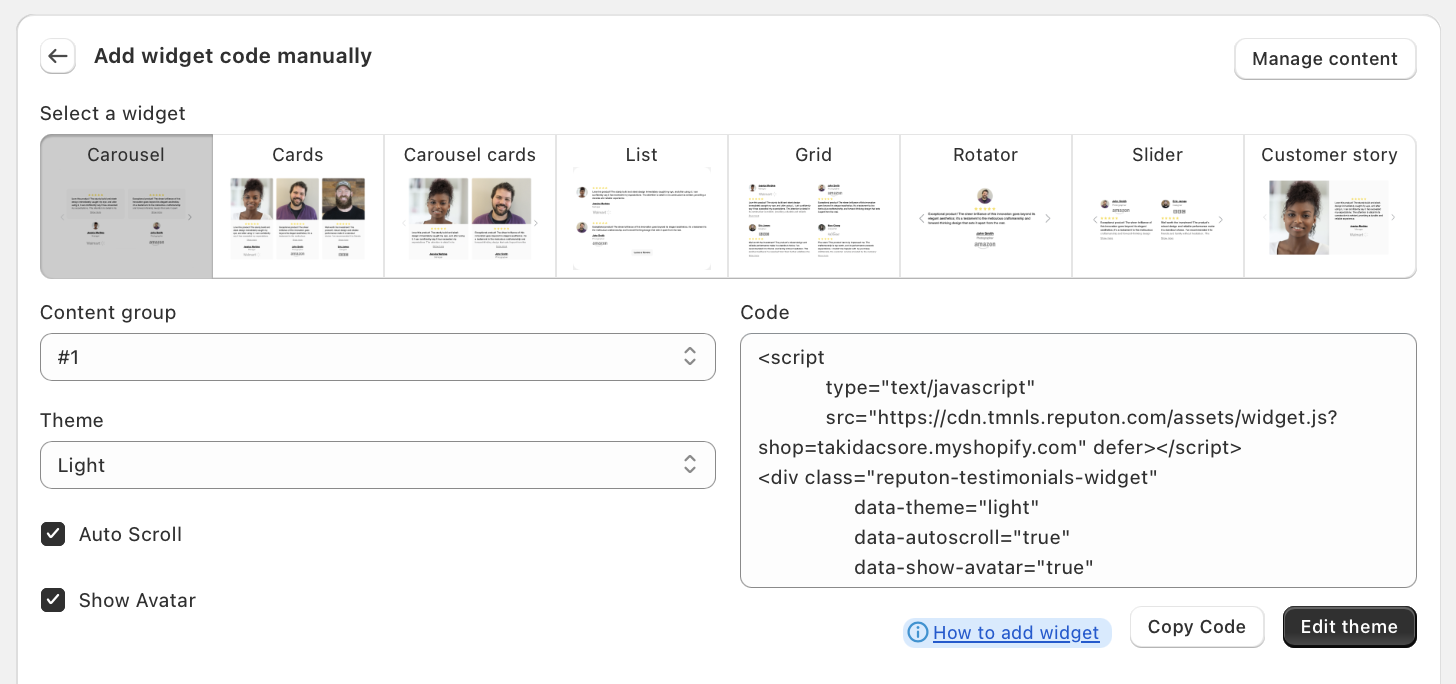Click the Select a widget label
This screenshot has height=684, width=1456.
(113, 114)
